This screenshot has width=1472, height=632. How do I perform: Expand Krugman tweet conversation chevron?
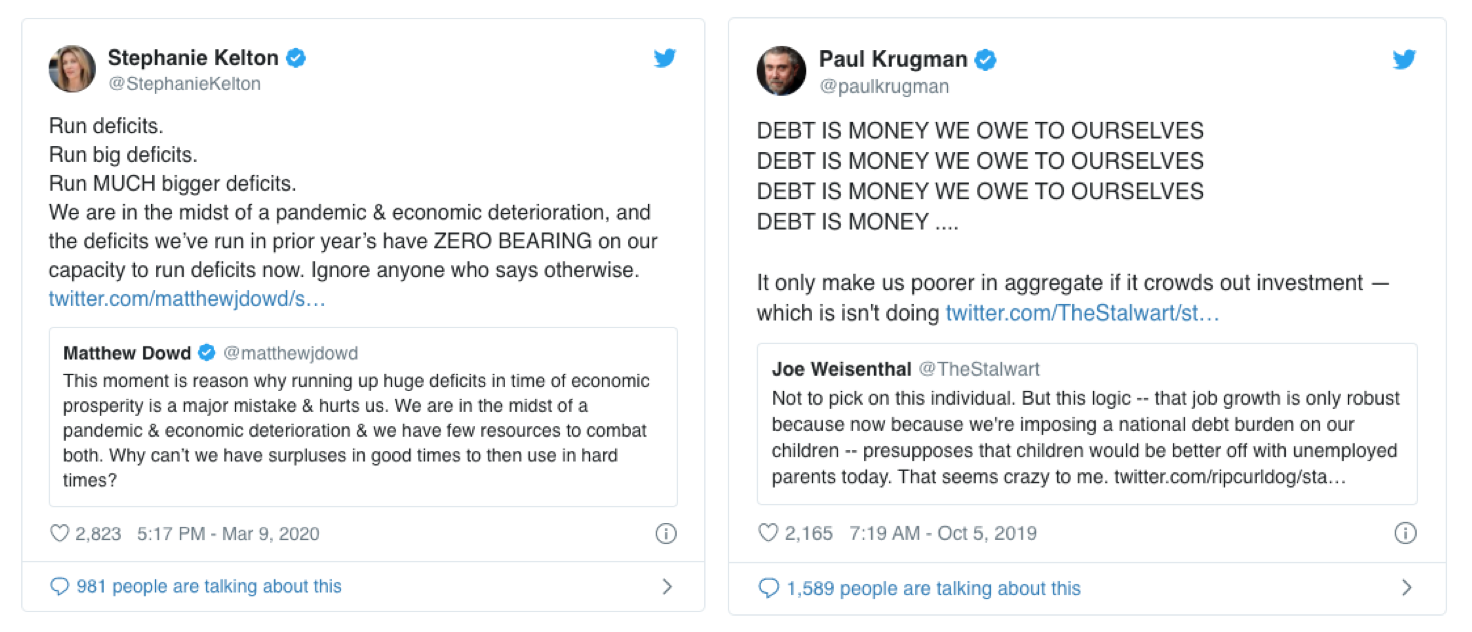[1406, 588]
